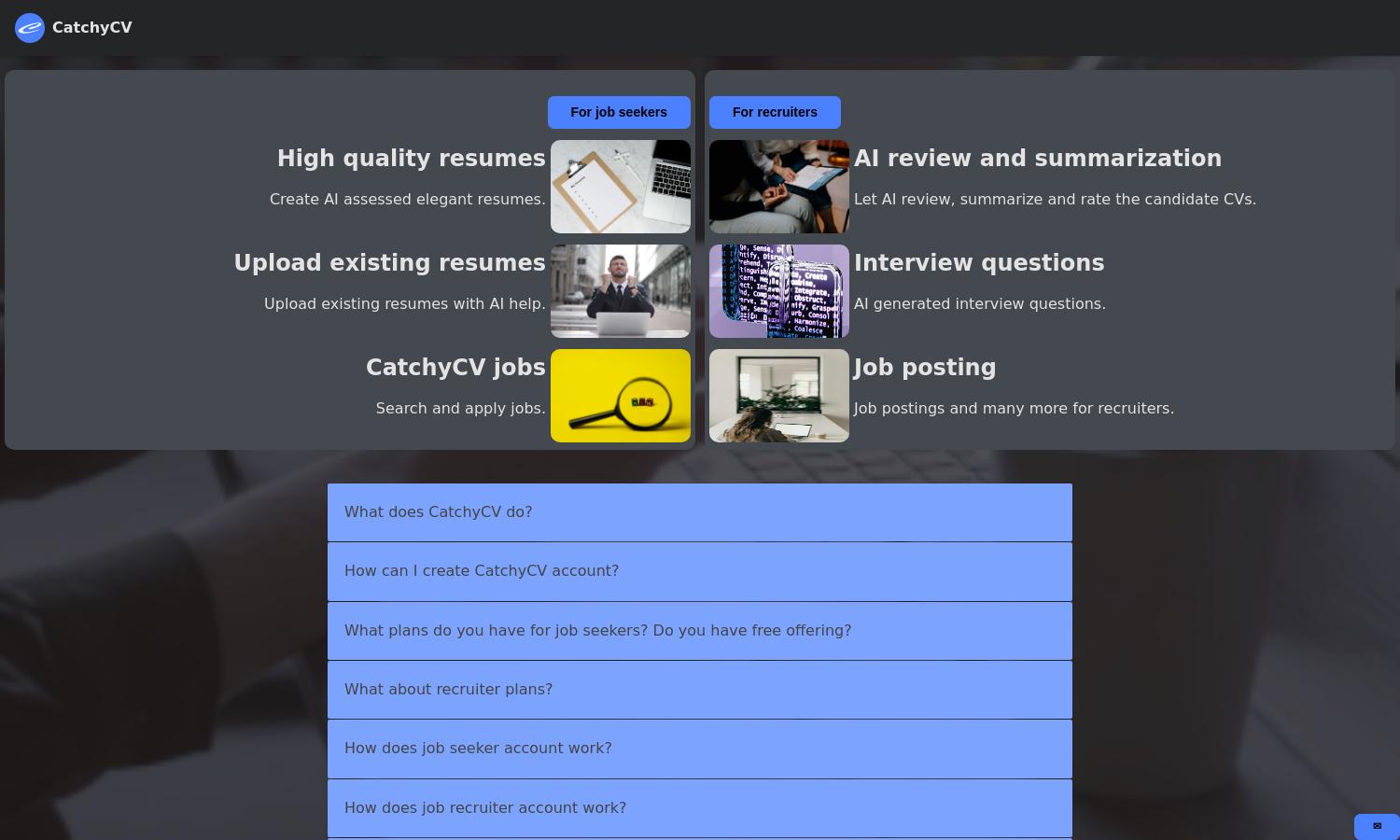Click Job postings and many more text
1400x840 pixels.
1014,409
